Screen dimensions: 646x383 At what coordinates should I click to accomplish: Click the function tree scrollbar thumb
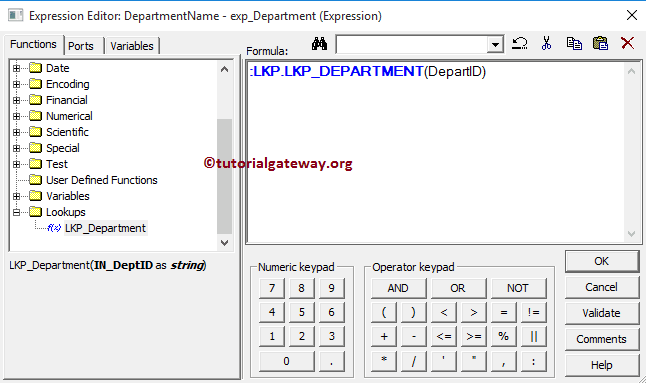click(x=224, y=176)
